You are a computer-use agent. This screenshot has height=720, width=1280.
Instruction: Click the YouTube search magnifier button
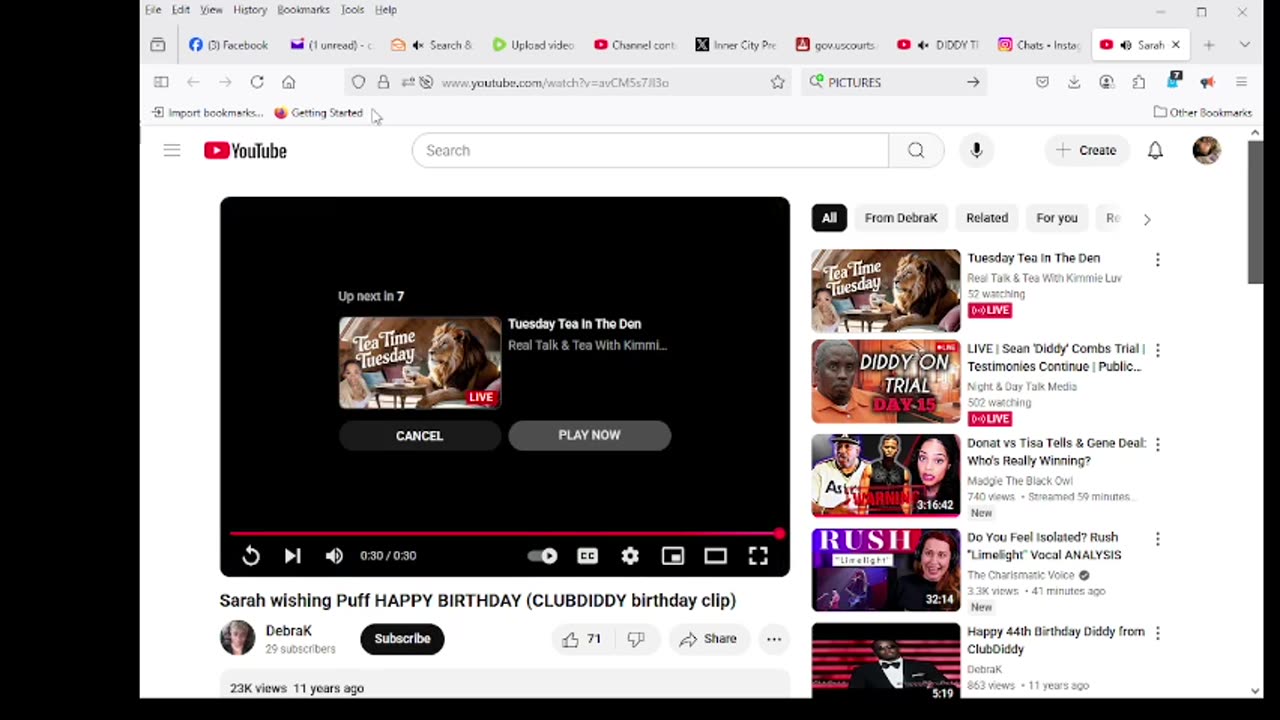point(916,150)
